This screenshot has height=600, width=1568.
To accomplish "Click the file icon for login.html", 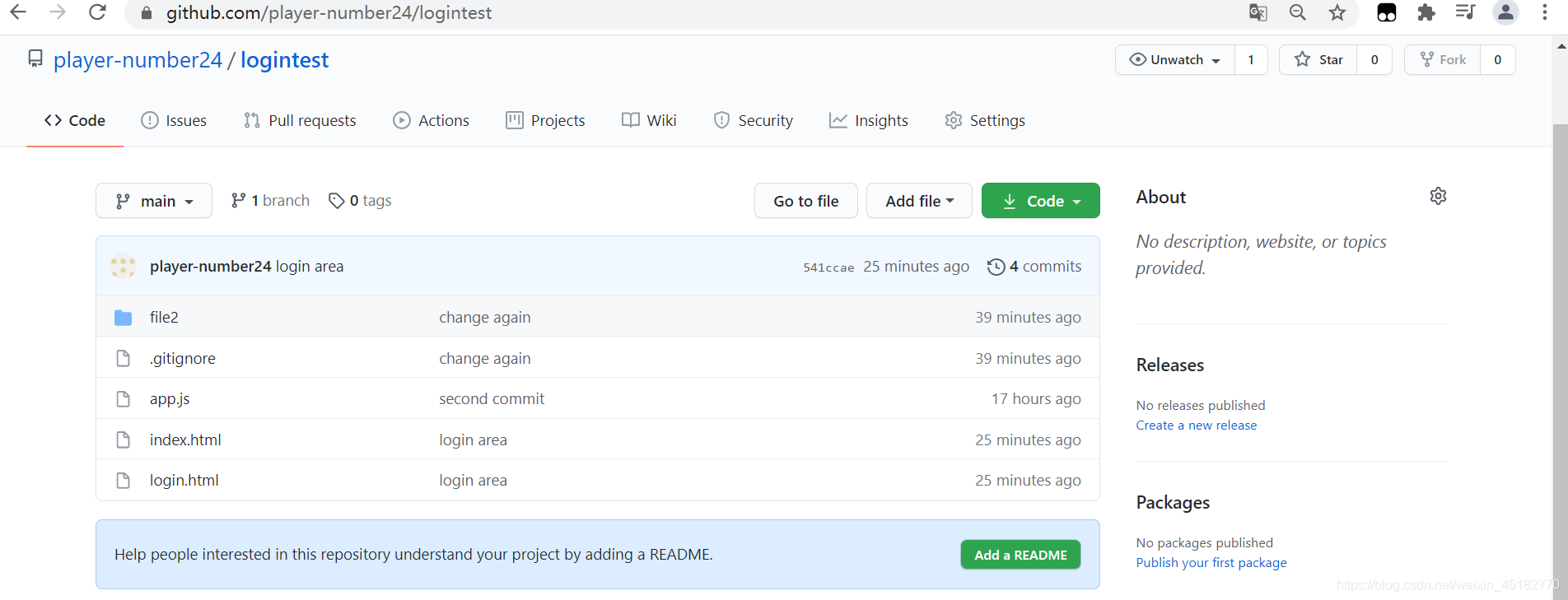I will click(124, 481).
